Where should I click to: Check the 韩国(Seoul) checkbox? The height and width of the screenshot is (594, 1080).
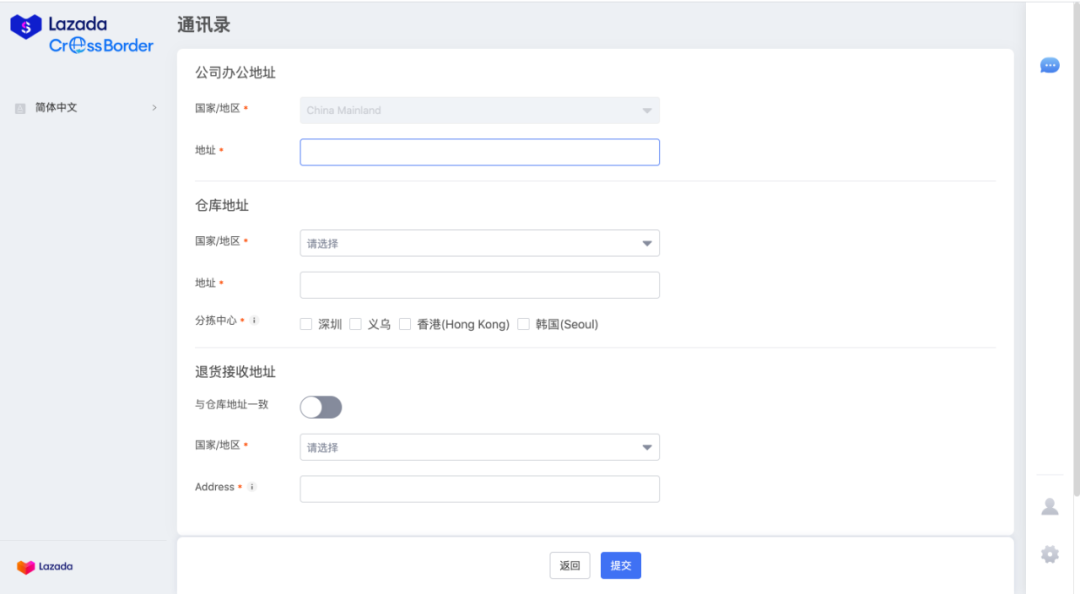point(523,323)
